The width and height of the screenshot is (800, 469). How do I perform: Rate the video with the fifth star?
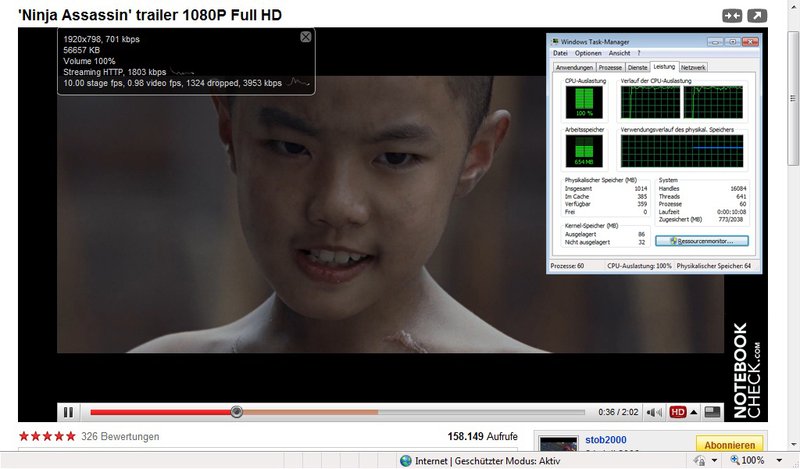(70, 436)
